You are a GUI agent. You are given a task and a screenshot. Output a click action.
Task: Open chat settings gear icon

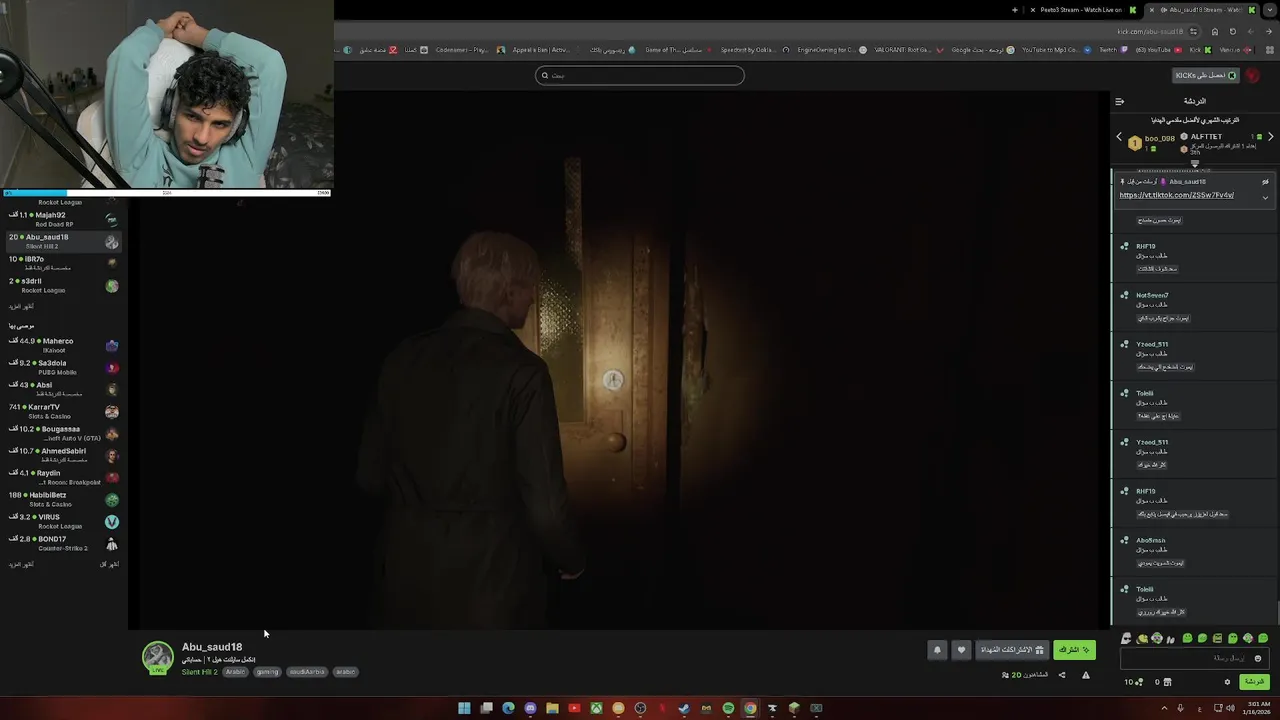coord(1227,682)
